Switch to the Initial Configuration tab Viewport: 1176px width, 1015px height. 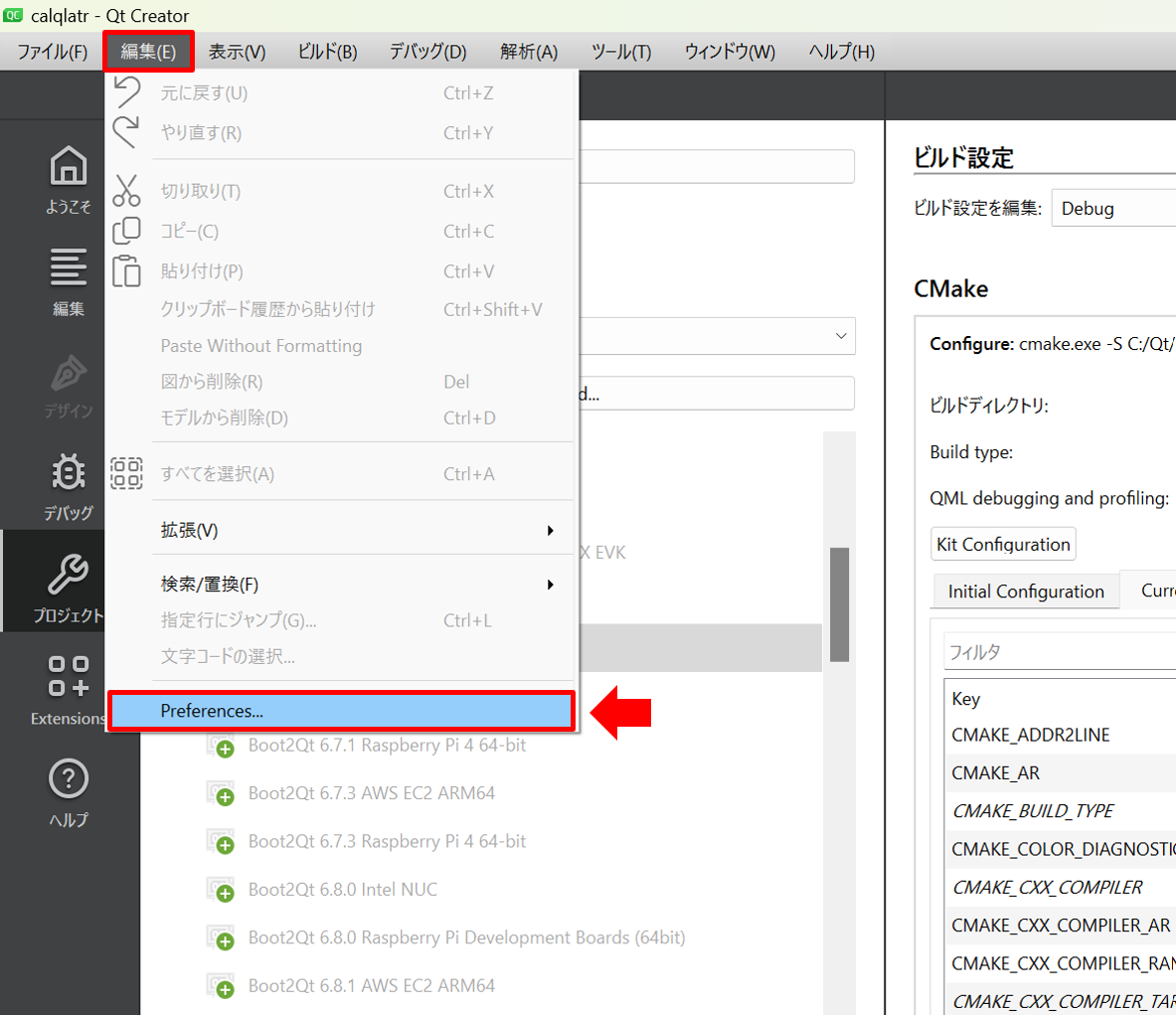click(x=1025, y=592)
